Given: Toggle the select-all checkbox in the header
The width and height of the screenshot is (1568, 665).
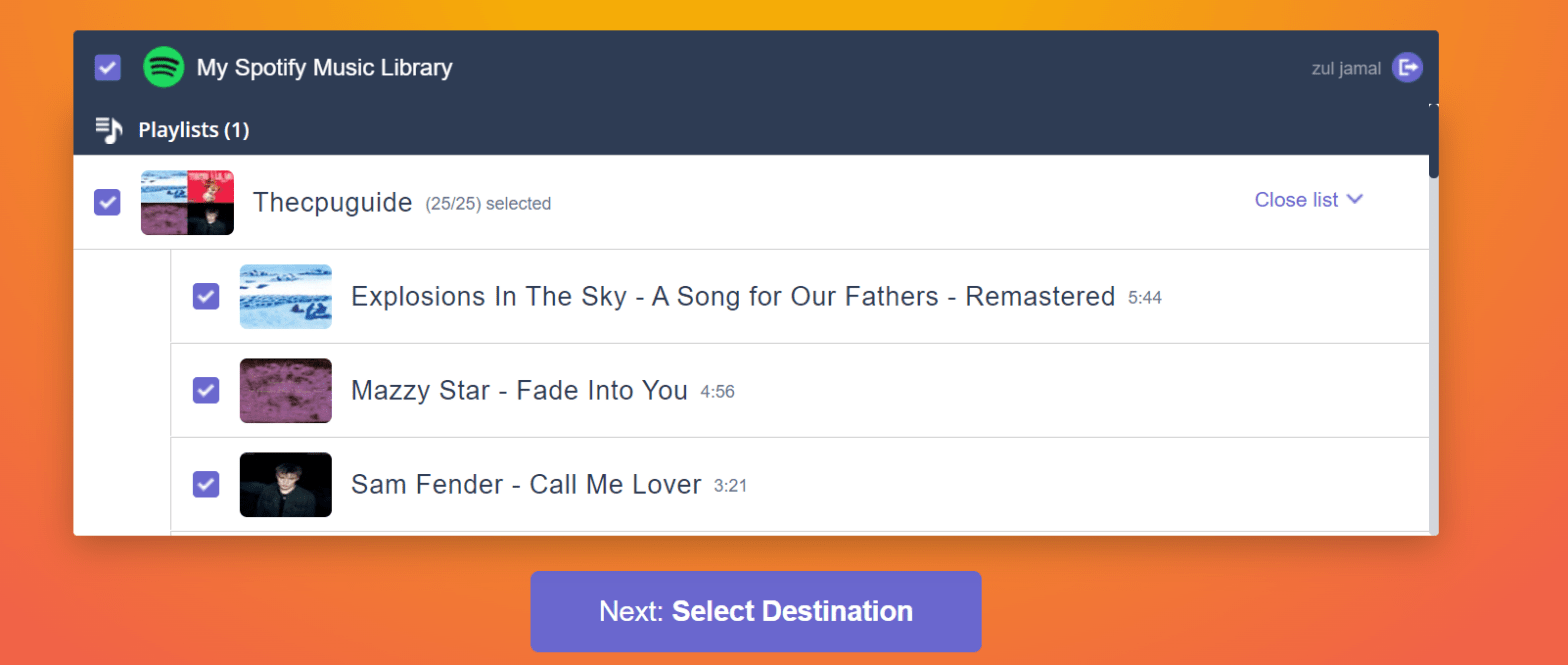Looking at the screenshot, I should [x=106, y=67].
